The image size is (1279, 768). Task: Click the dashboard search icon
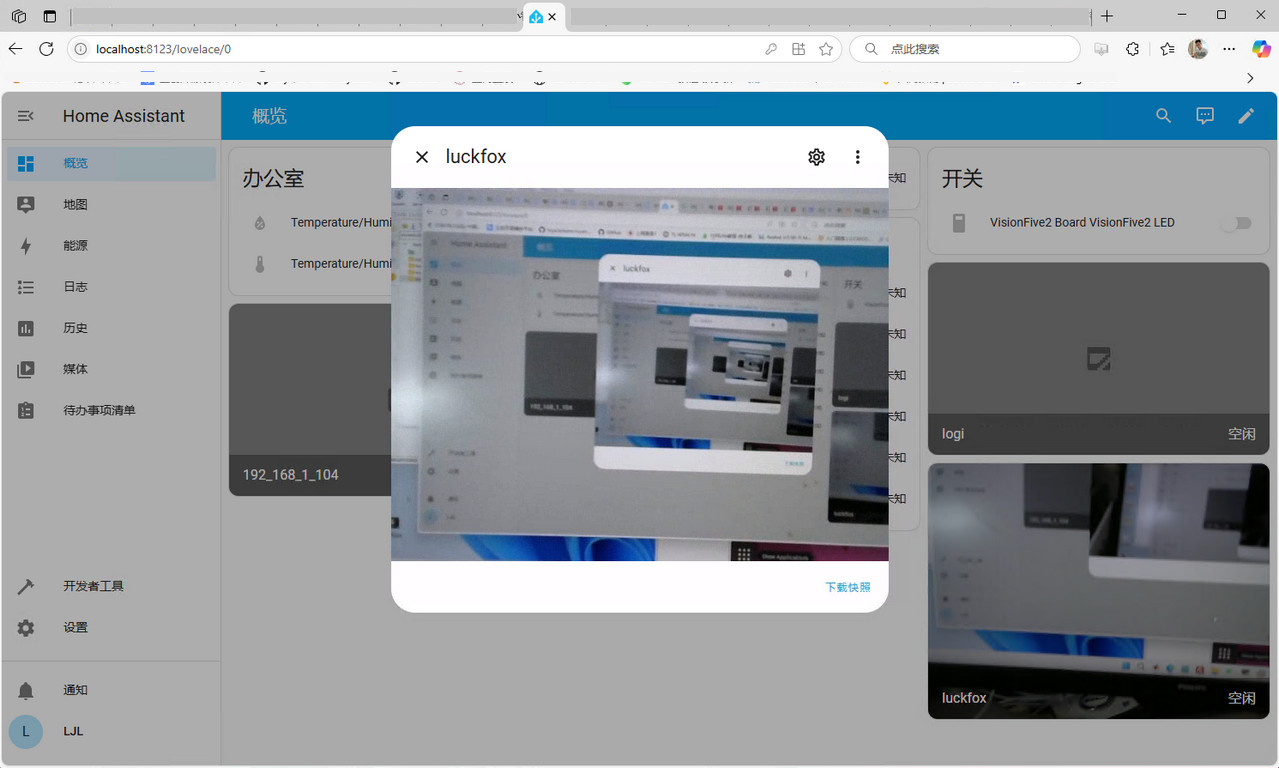(1164, 116)
